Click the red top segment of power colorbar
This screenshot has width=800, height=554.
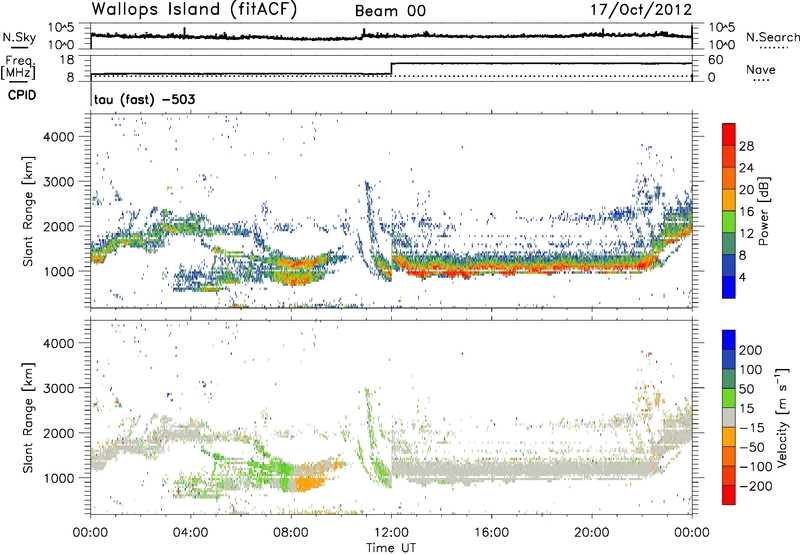tap(729, 134)
